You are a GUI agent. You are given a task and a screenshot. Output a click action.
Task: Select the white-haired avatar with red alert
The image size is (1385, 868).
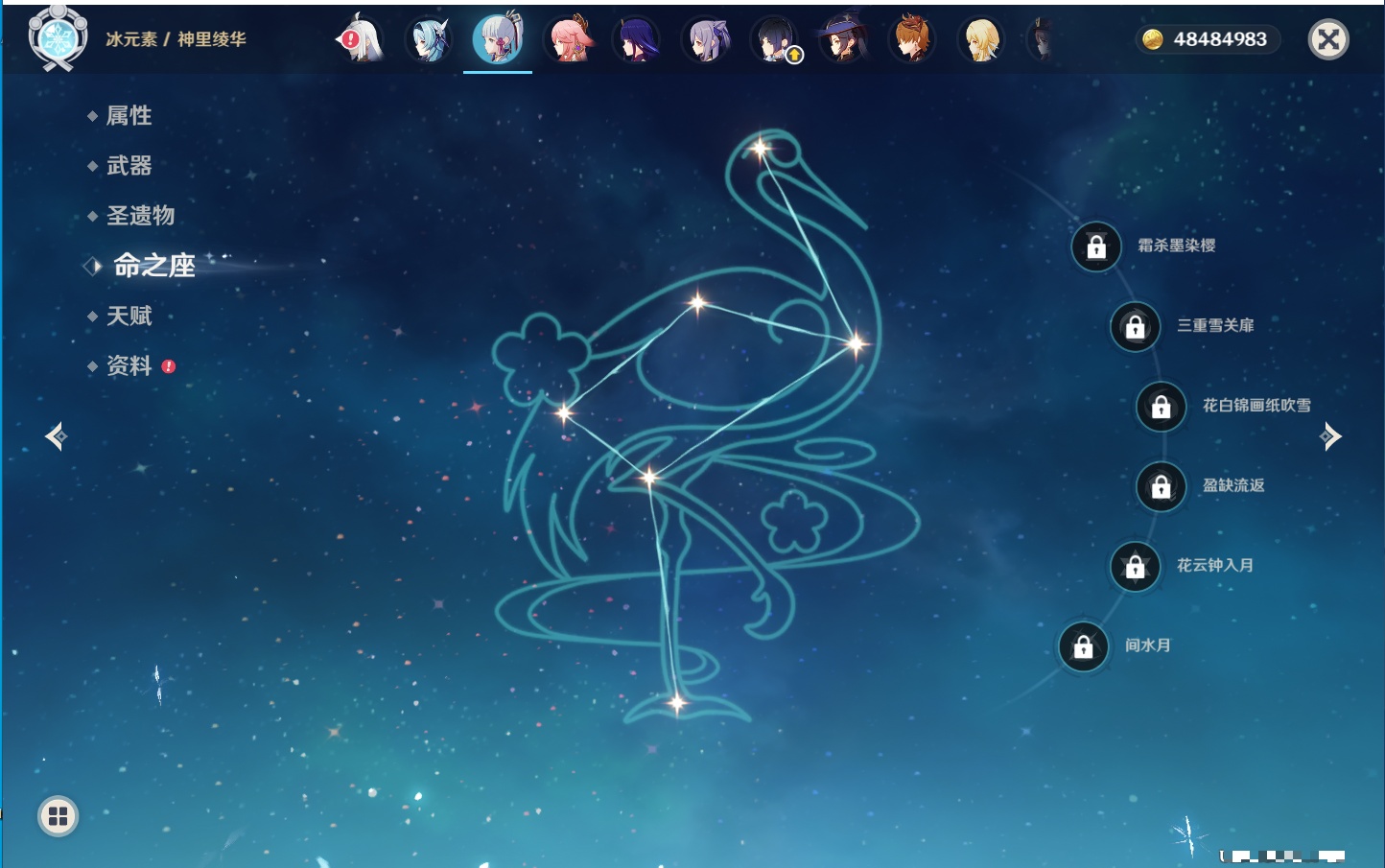point(362,39)
